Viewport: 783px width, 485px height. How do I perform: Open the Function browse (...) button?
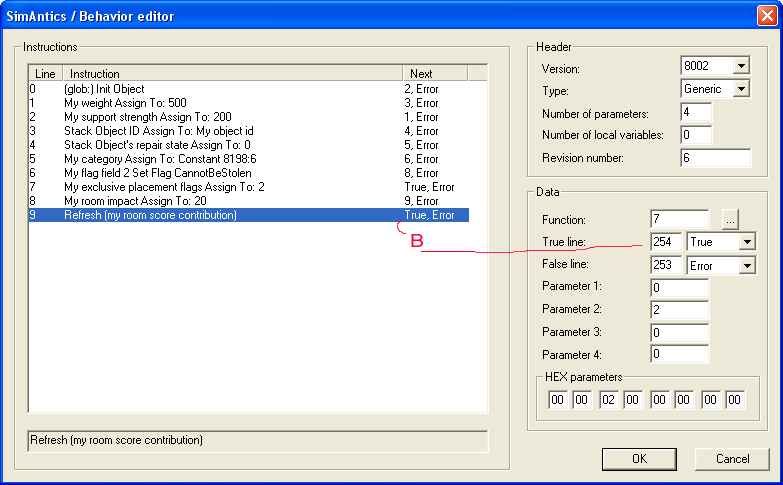730,220
